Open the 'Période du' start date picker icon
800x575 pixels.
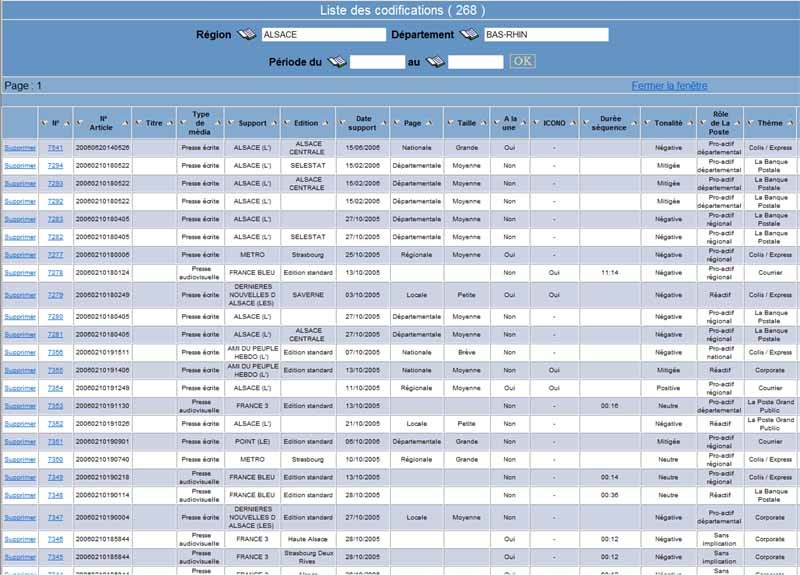(337, 62)
